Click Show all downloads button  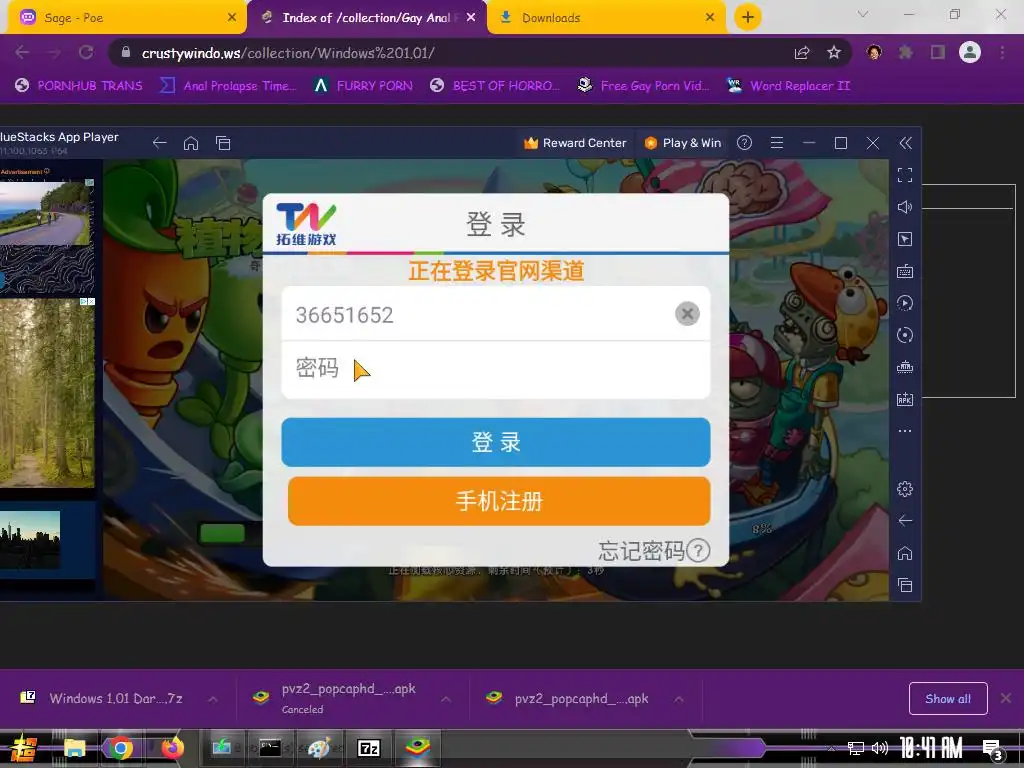coord(948,699)
